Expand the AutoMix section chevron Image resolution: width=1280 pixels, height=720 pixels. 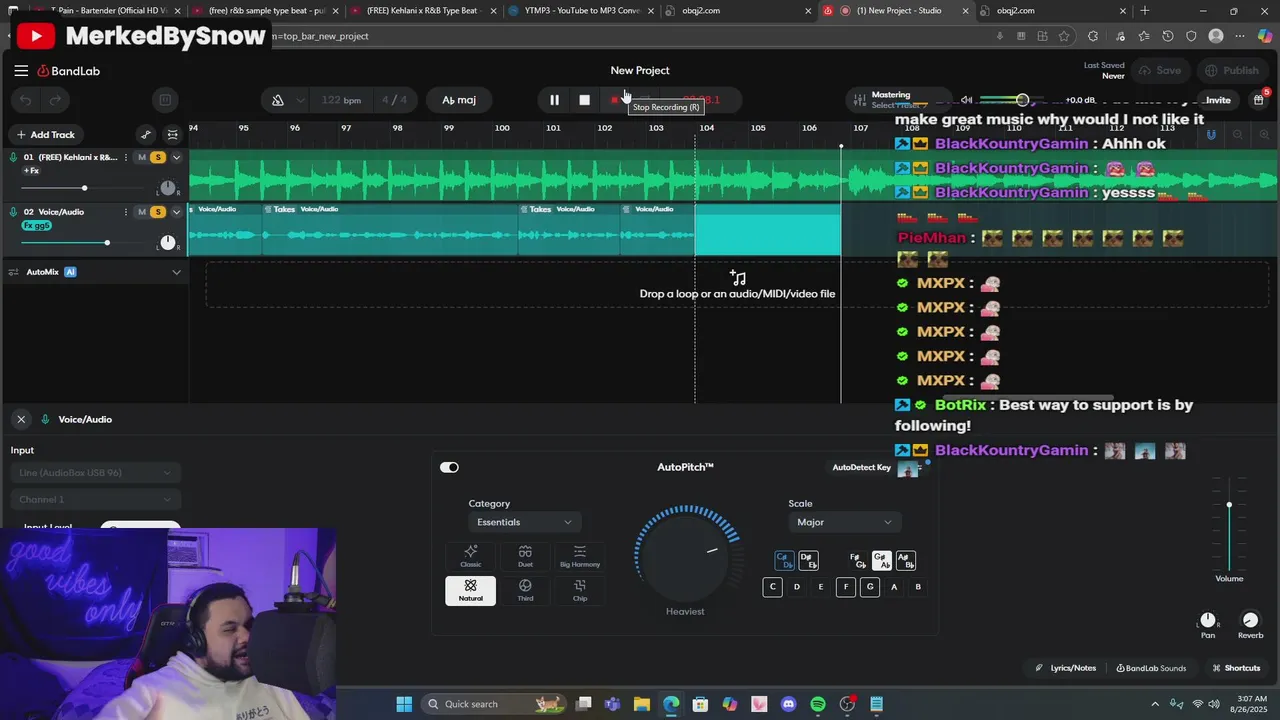(x=176, y=272)
